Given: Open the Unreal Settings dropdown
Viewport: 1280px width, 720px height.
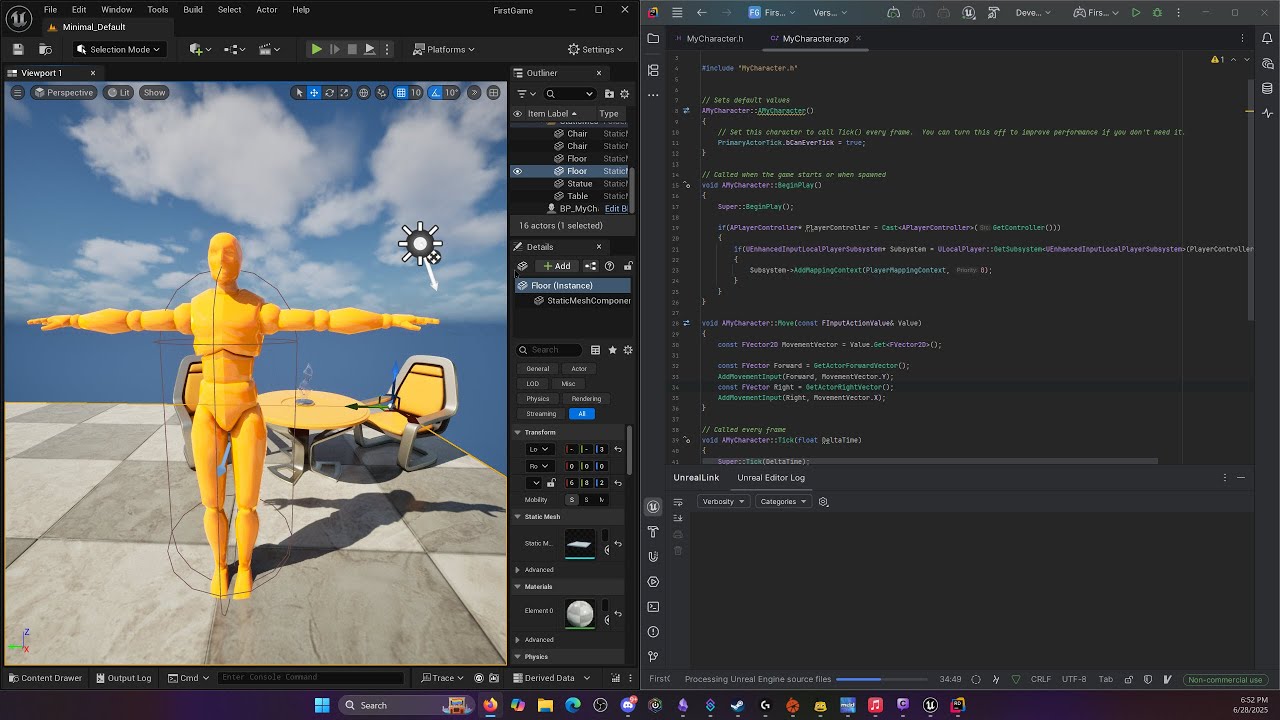Looking at the screenshot, I should (x=596, y=49).
